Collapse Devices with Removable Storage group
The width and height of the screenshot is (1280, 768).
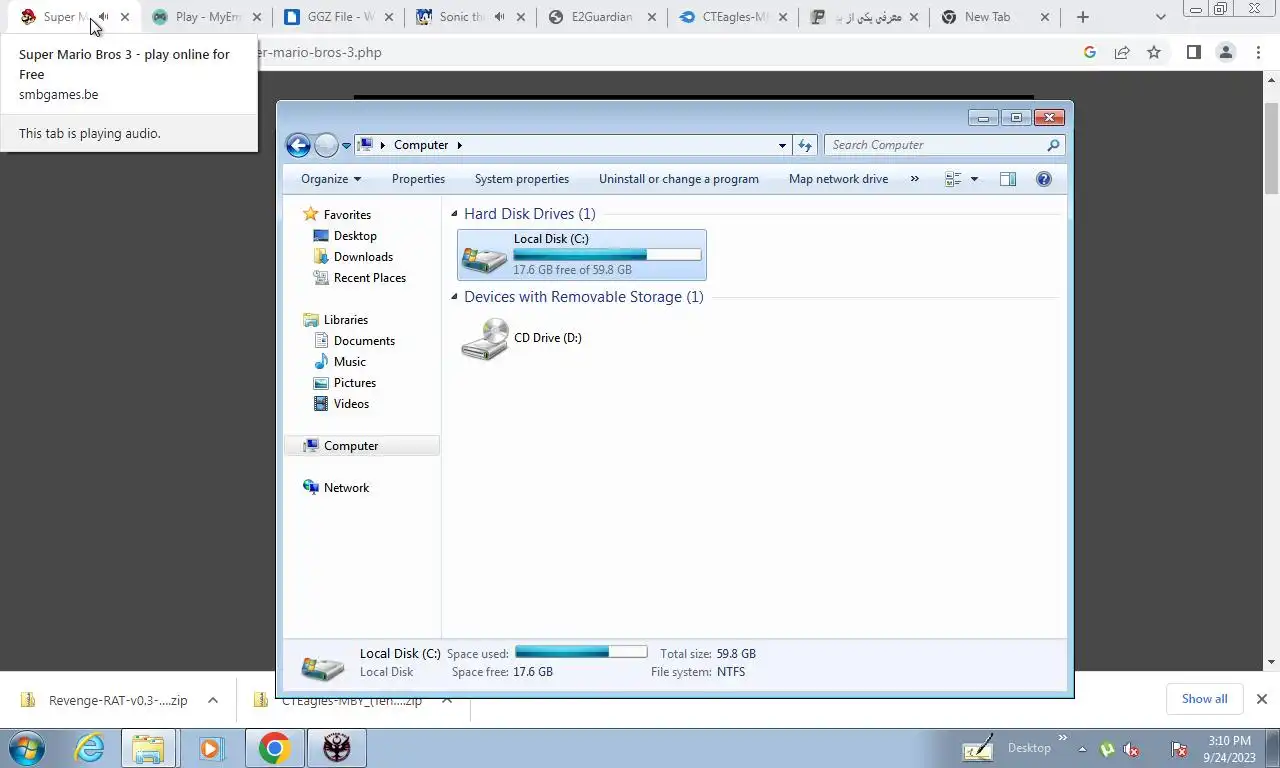click(454, 297)
